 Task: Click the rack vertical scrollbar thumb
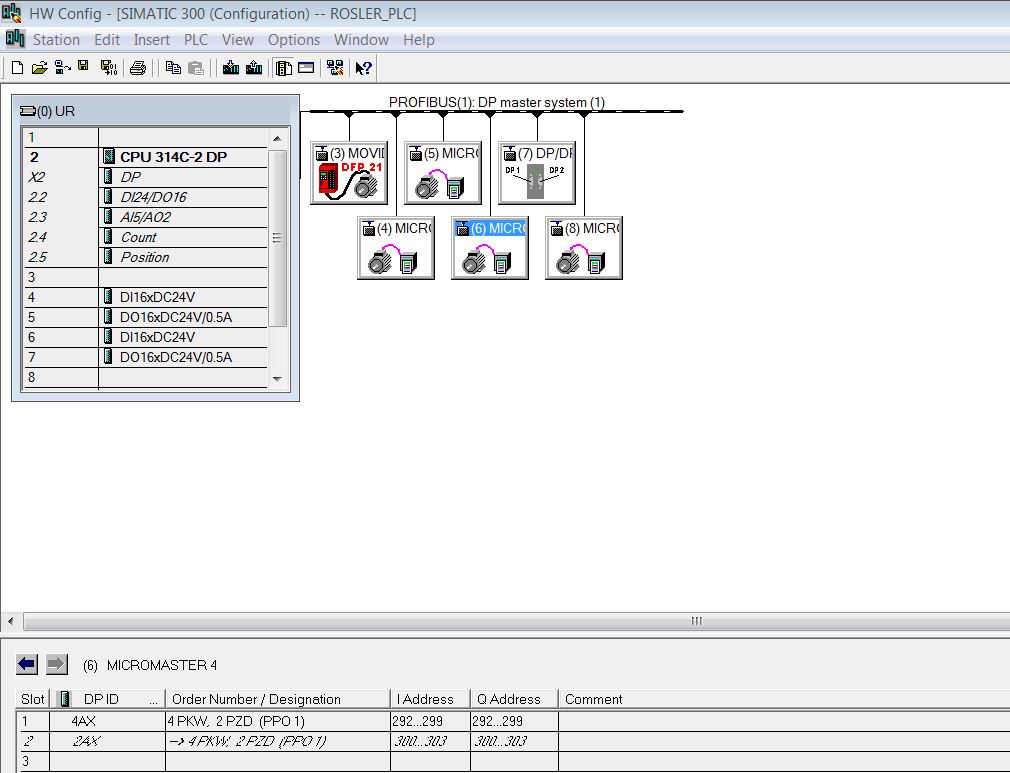pos(277,238)
